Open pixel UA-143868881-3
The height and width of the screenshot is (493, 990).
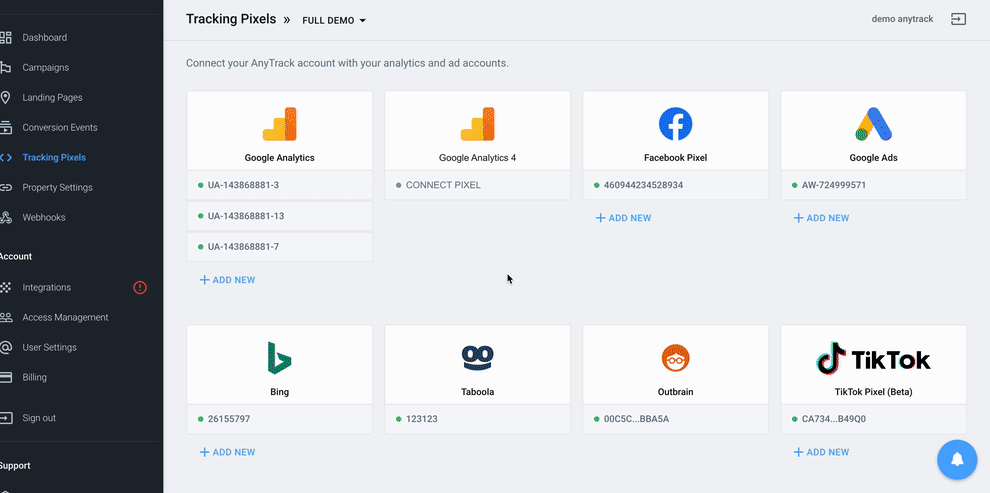[x=280, y=186]
